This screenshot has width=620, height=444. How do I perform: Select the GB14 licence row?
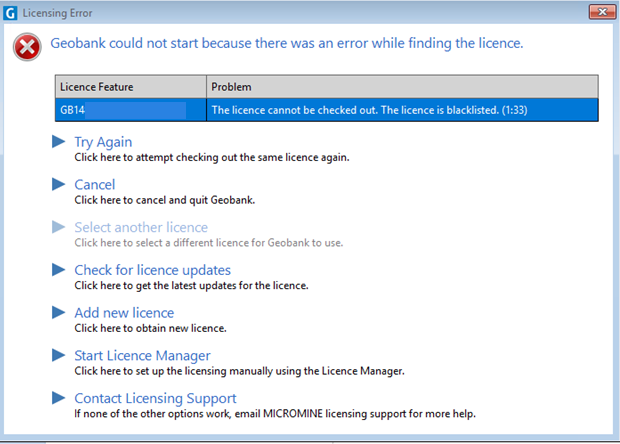pyautogui.click(x=326, y=109)
